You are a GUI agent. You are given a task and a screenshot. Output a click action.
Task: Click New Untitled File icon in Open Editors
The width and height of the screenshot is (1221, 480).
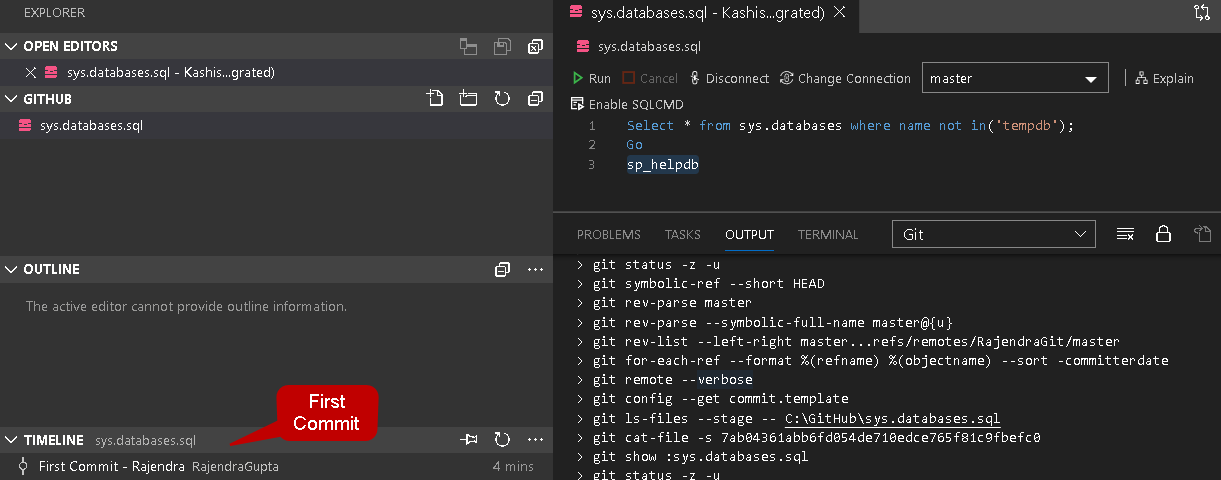coord(467,46)
